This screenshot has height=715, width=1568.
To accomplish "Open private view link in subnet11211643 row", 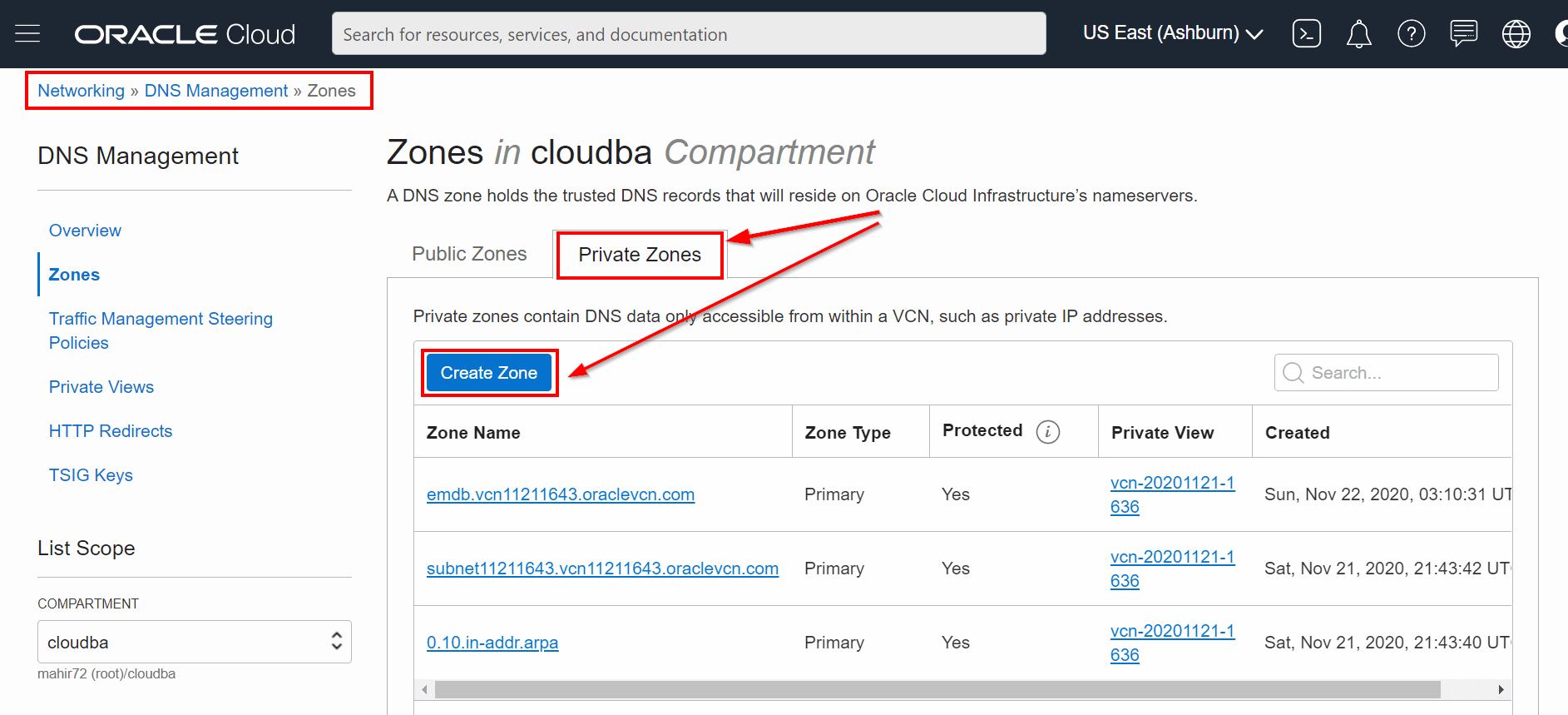I will pyautogui.click(x=1172, y=569).
